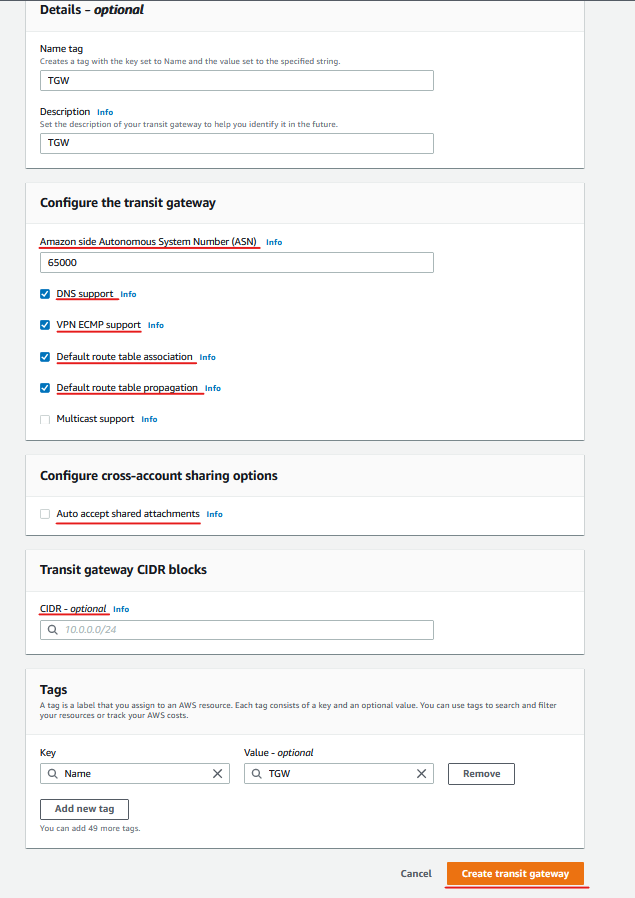Open Info link next to CIDR optional

121,609
